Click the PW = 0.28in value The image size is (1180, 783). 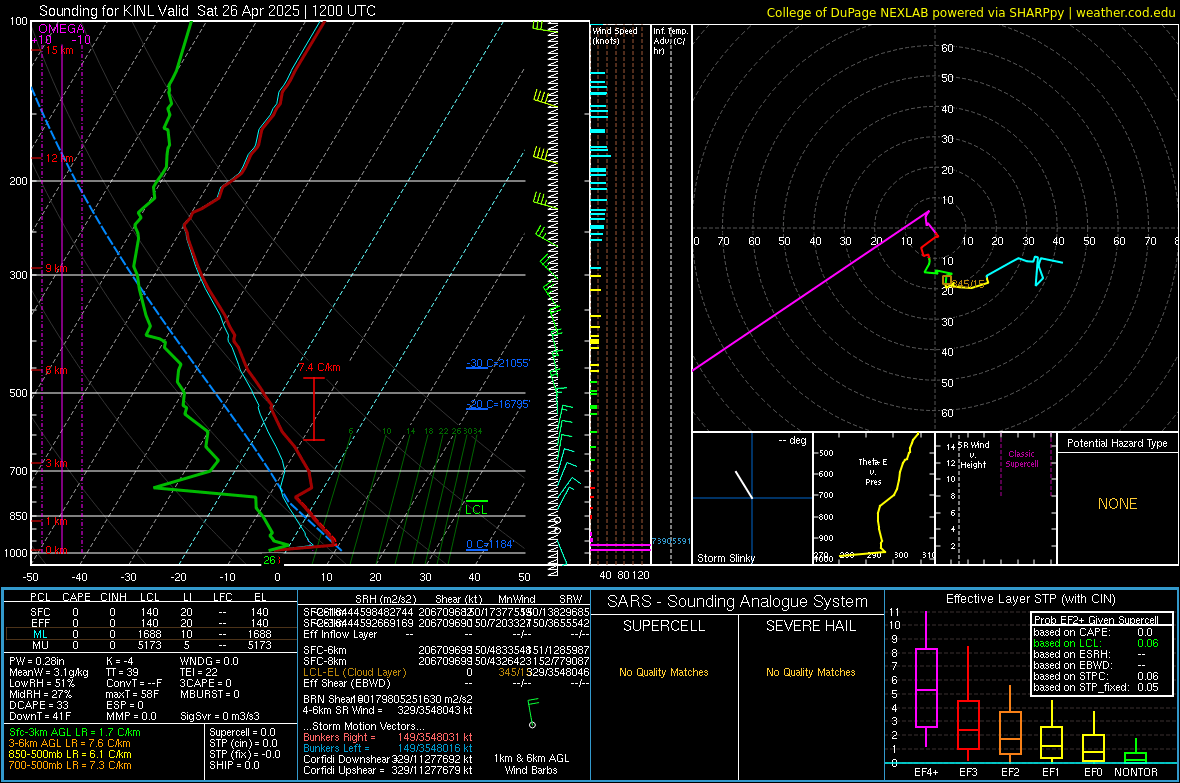38,661
